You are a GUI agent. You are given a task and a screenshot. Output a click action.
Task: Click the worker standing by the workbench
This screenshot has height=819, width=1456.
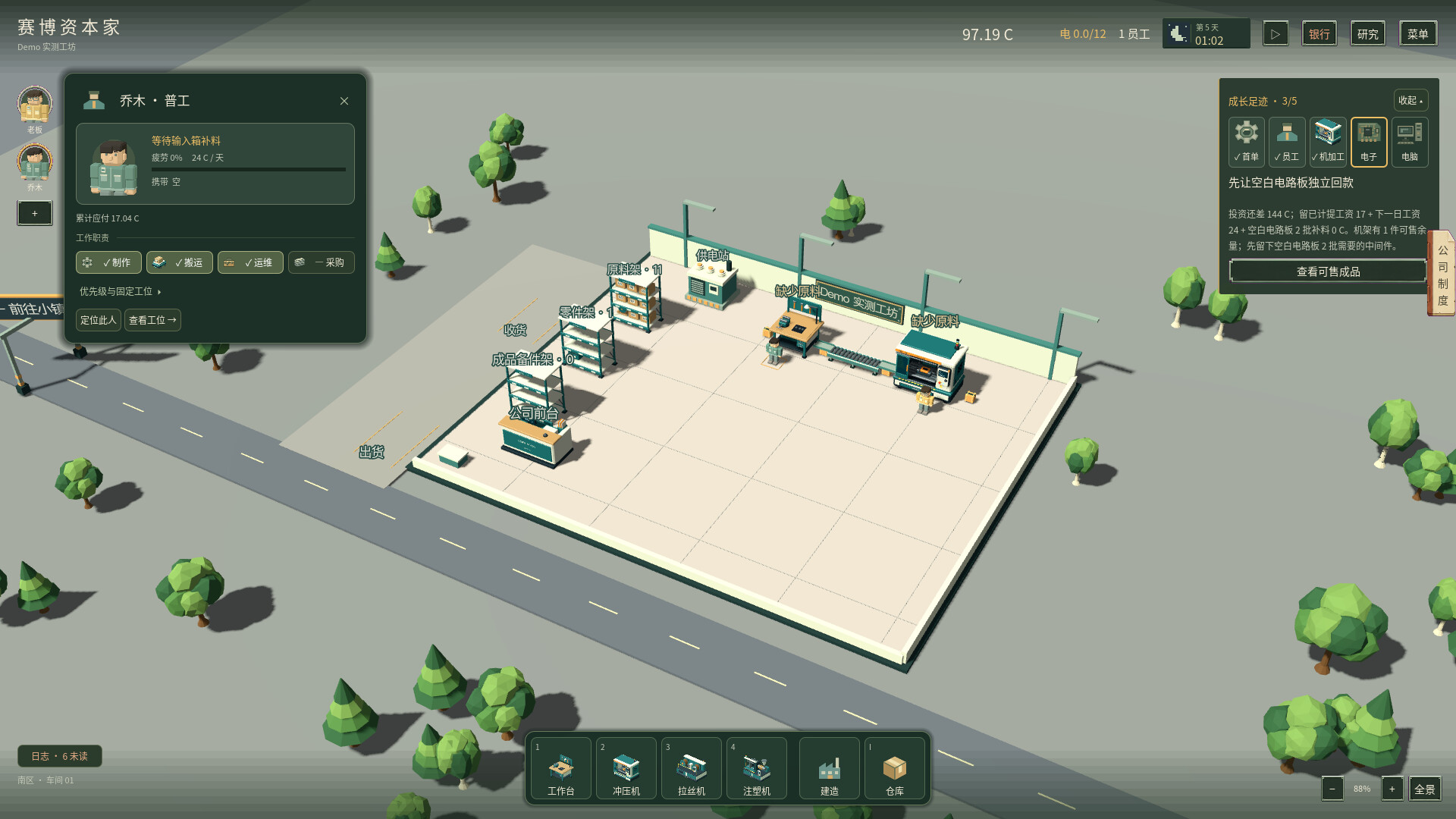click(773, 352)
